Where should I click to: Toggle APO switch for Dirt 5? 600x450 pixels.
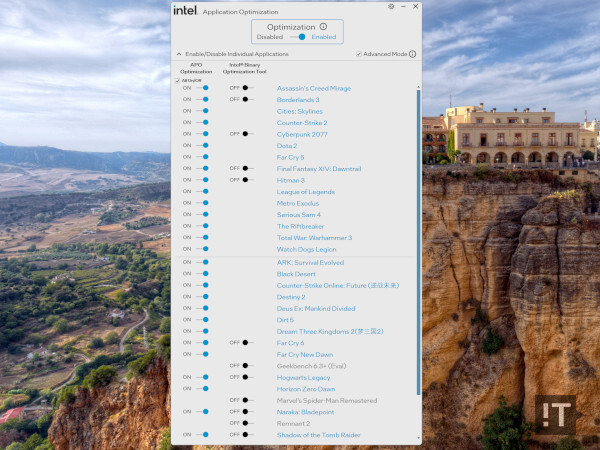[202, 320]
